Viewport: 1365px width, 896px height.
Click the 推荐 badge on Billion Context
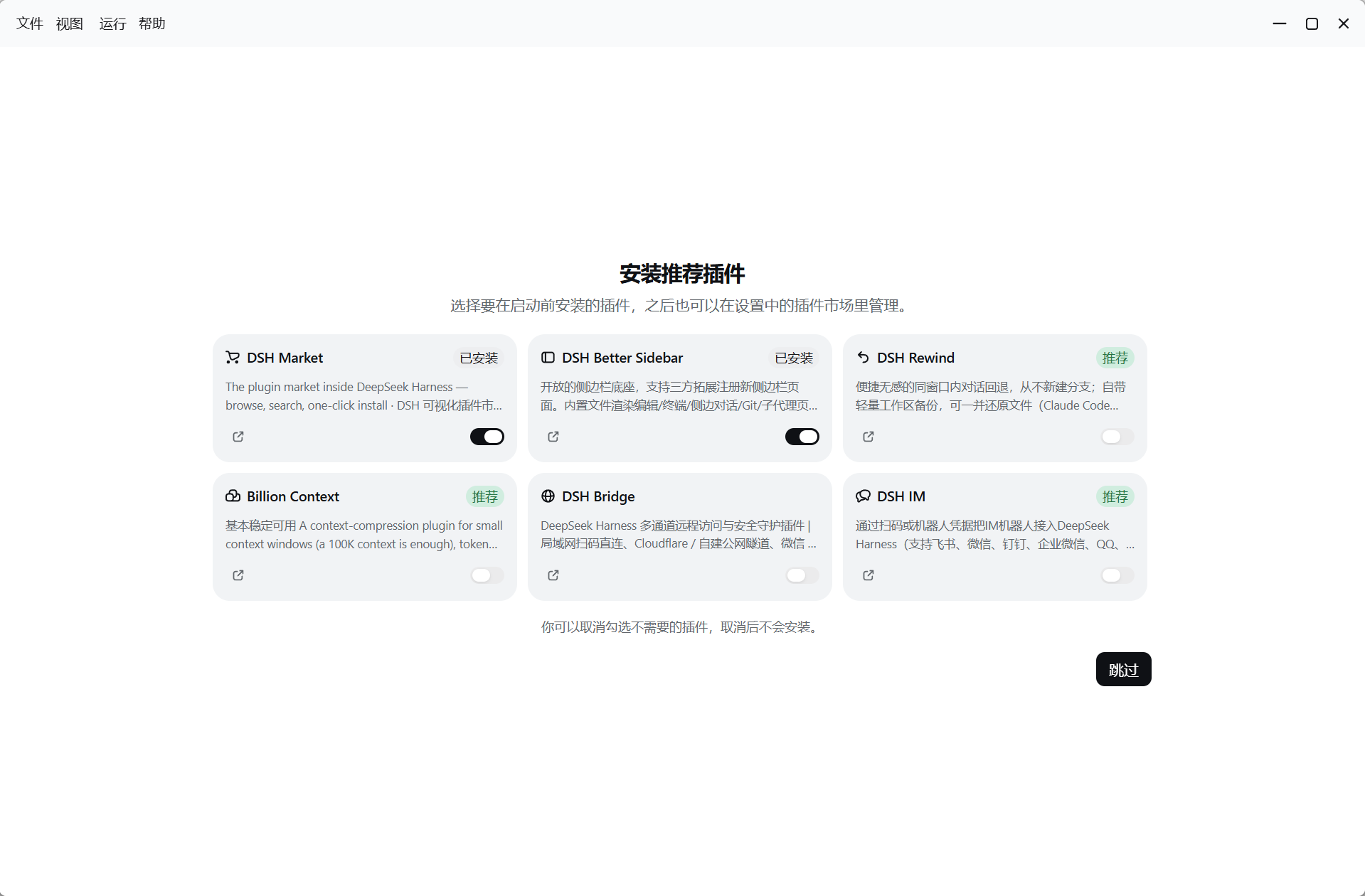click(485, 496)
